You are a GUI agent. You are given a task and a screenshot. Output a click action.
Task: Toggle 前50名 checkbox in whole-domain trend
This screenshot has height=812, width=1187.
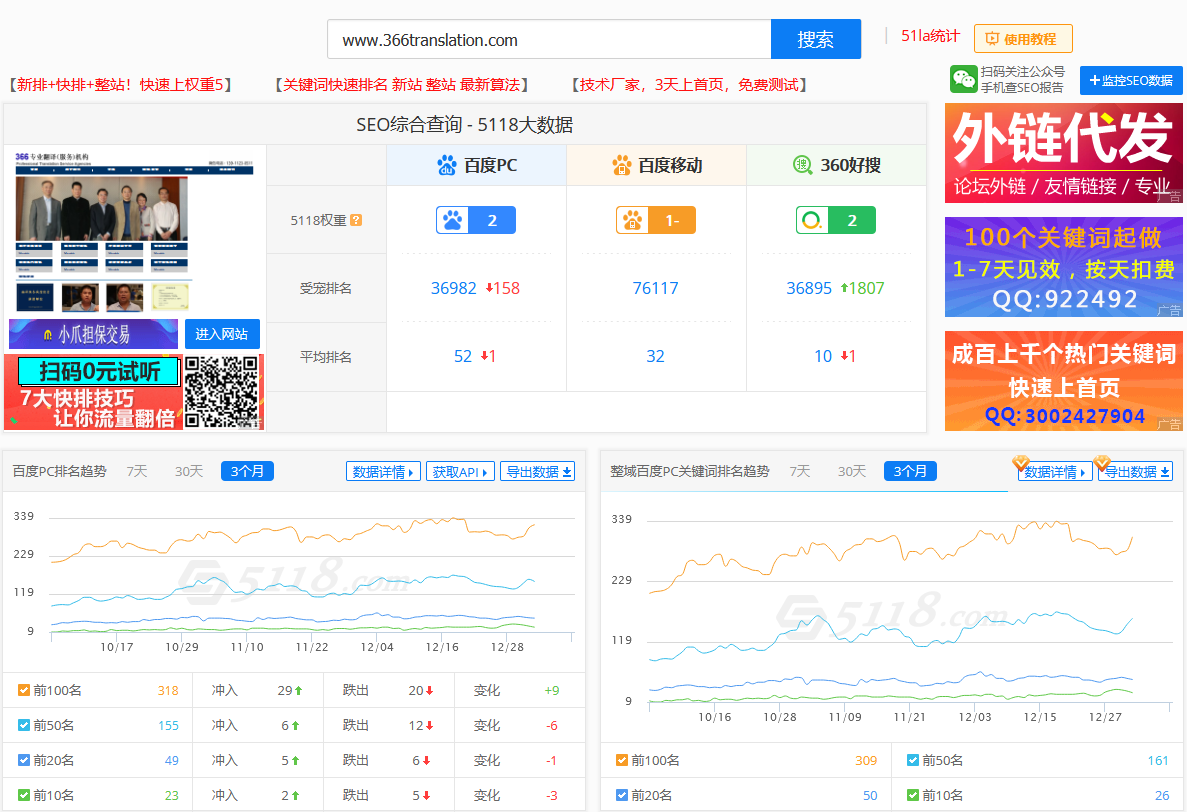click(913, 760)
